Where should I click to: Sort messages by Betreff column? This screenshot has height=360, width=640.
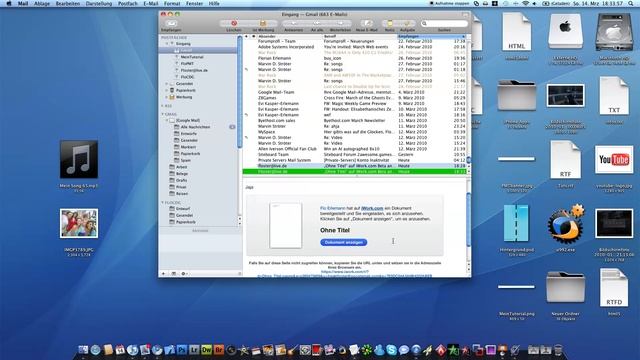click(360, 36)
